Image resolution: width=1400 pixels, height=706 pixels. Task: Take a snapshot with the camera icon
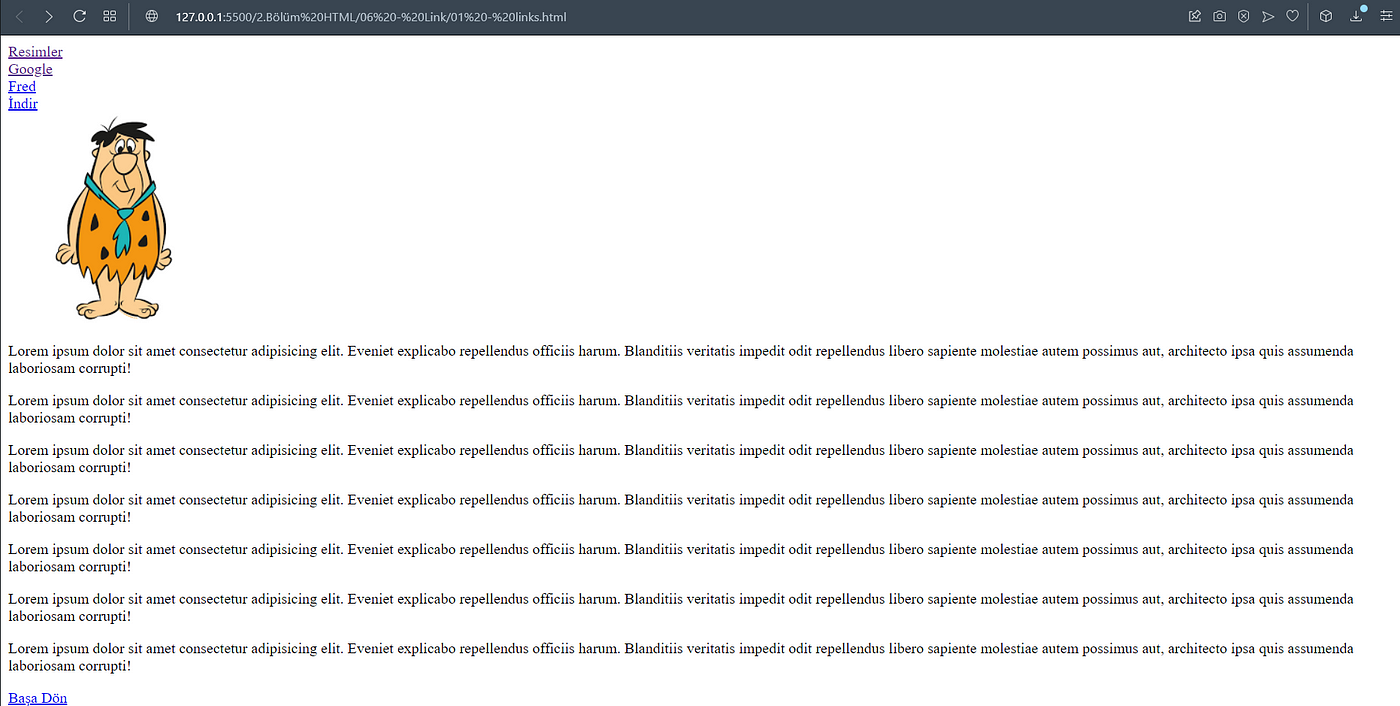coord(1219,17)
